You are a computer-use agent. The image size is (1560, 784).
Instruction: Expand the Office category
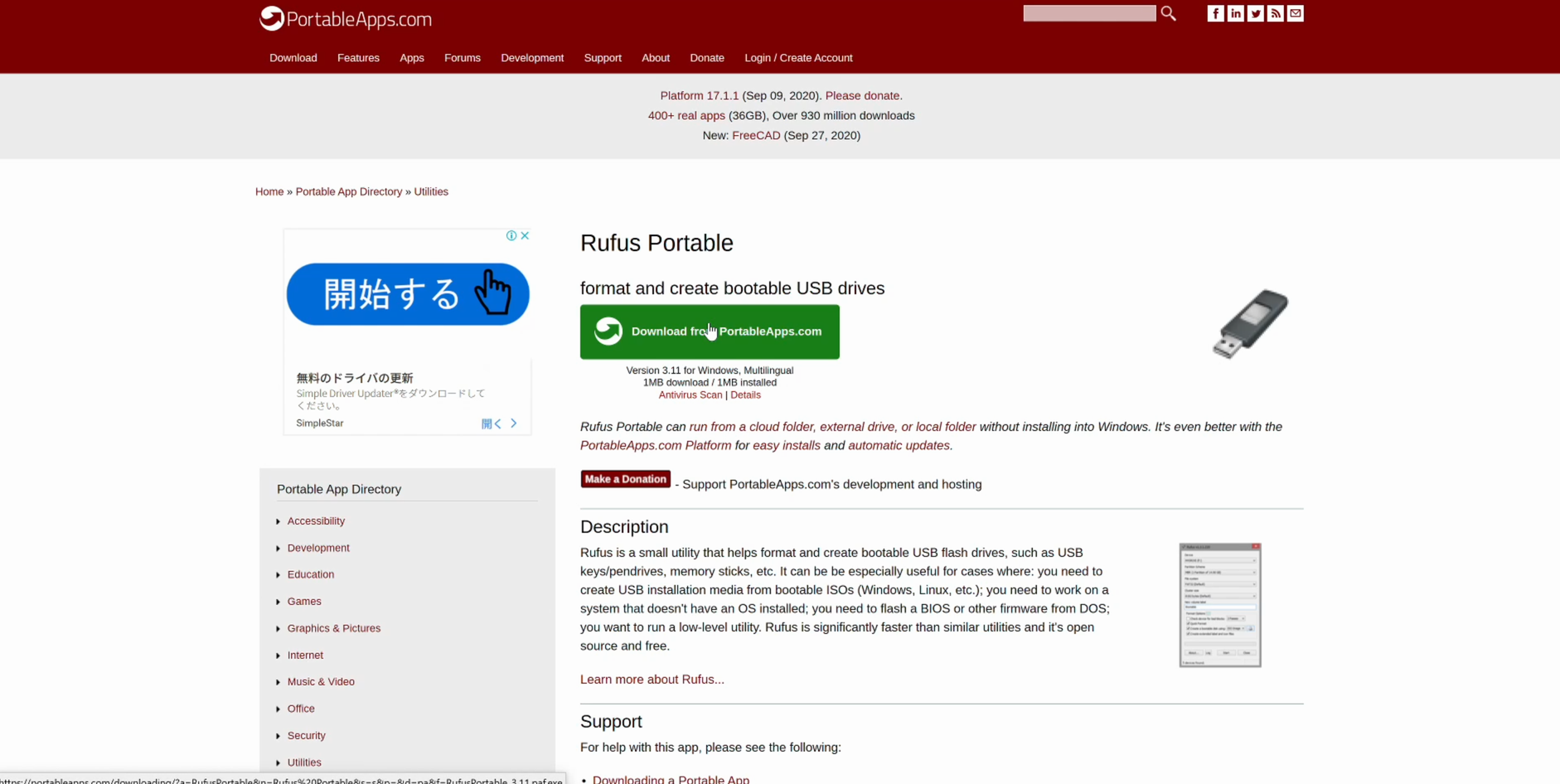pyautogui.click(x=301, y=709)
